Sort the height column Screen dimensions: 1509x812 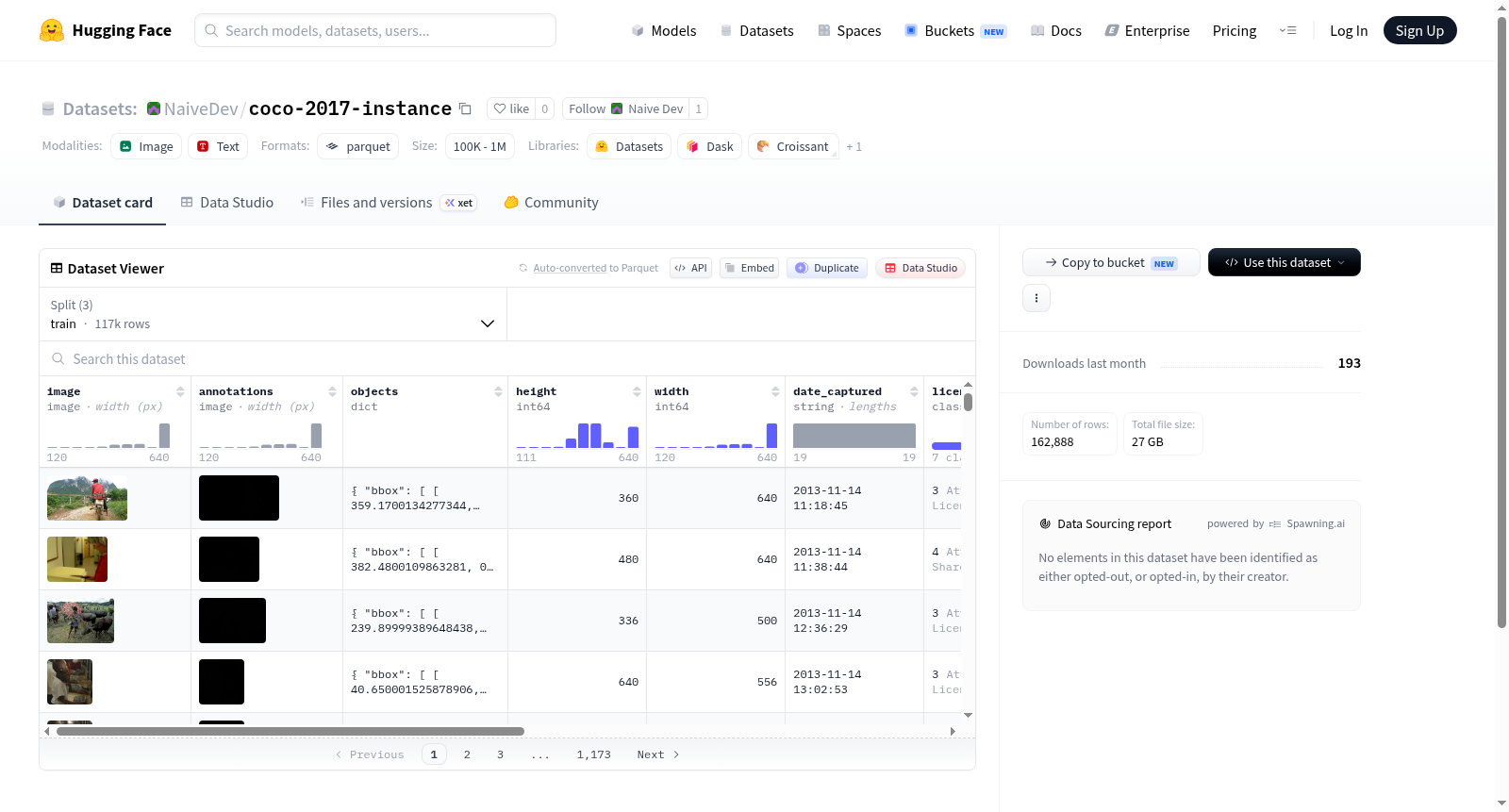(637, 391)
